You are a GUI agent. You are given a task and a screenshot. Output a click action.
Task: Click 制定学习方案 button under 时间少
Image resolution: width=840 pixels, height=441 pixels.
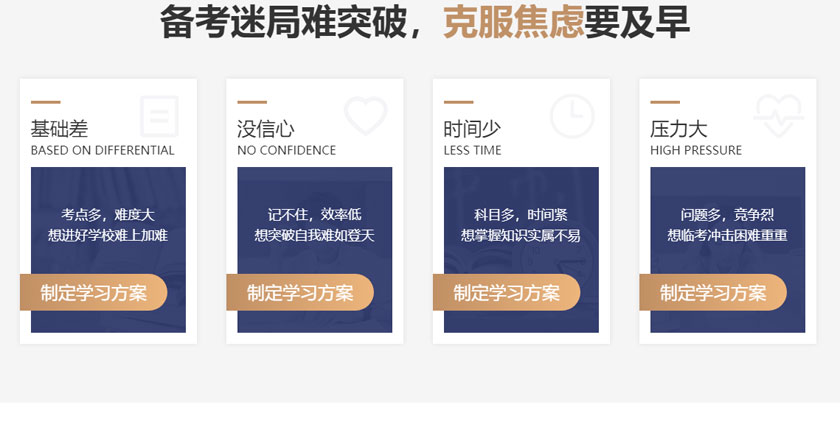(507, 293)
